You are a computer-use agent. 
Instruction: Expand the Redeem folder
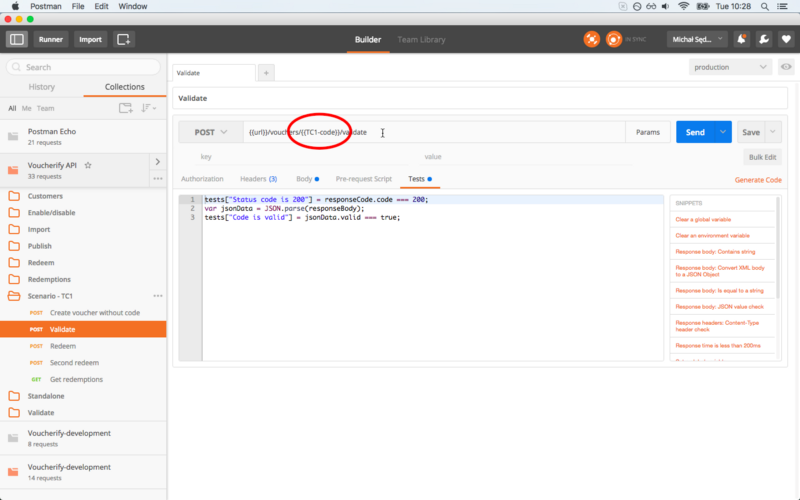(83, 263)
